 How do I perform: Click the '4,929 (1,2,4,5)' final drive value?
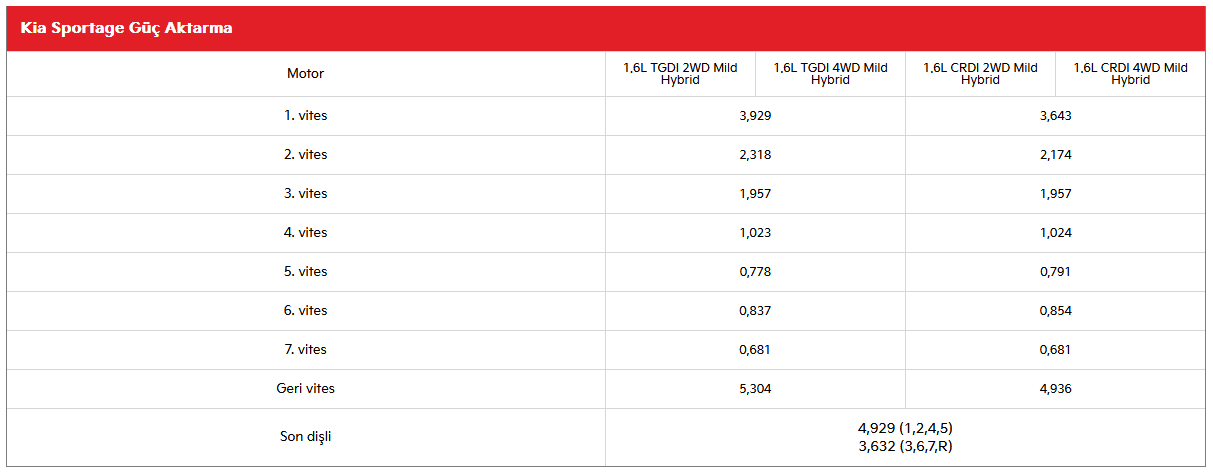coord(905,428)
